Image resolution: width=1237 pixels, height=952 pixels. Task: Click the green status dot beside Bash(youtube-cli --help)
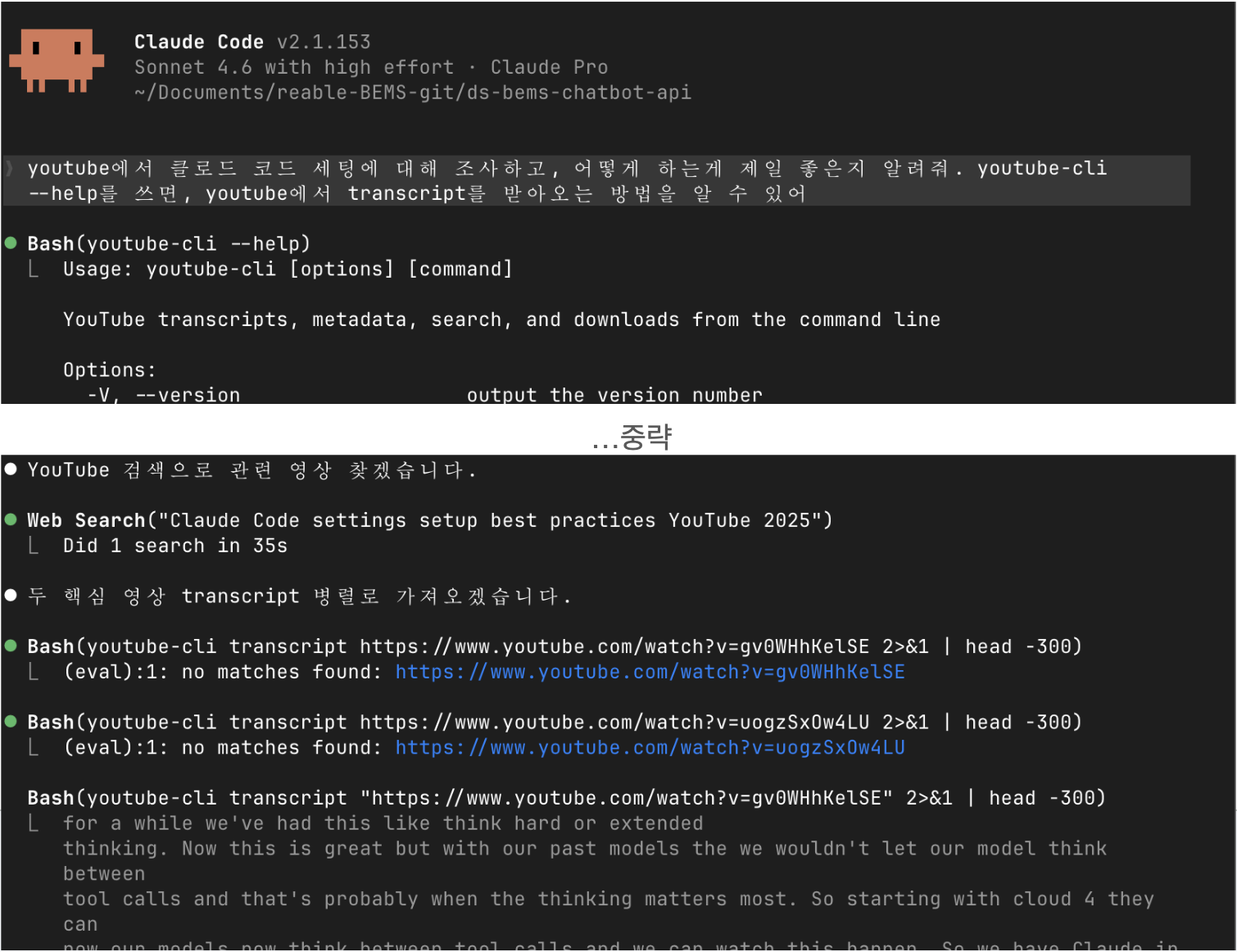click(x=11, y=243)
